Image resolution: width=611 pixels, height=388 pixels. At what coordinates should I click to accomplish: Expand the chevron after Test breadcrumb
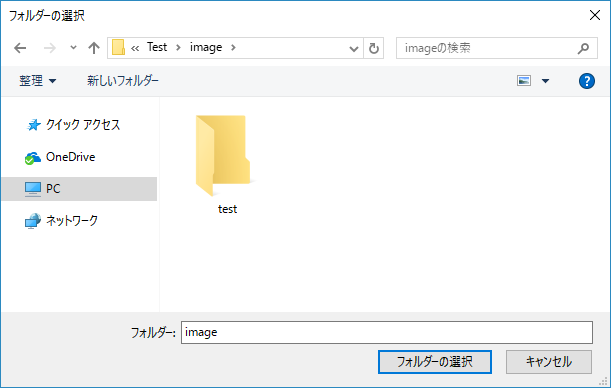[178, 48]
